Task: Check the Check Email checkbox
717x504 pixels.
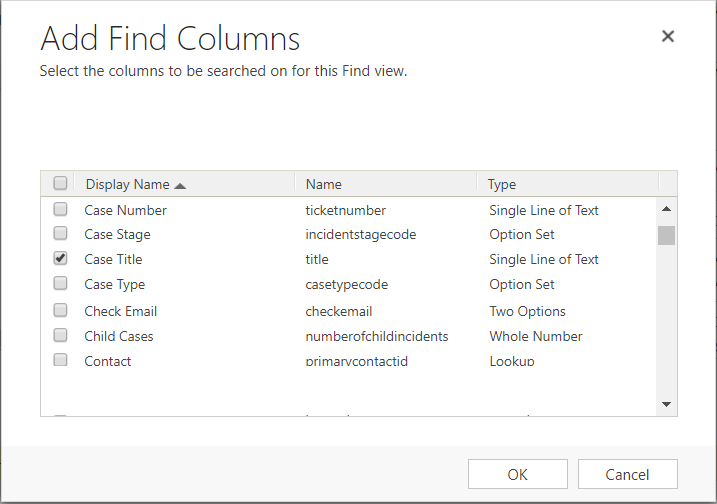Action: pyautogui.click(x=60, y=310)
